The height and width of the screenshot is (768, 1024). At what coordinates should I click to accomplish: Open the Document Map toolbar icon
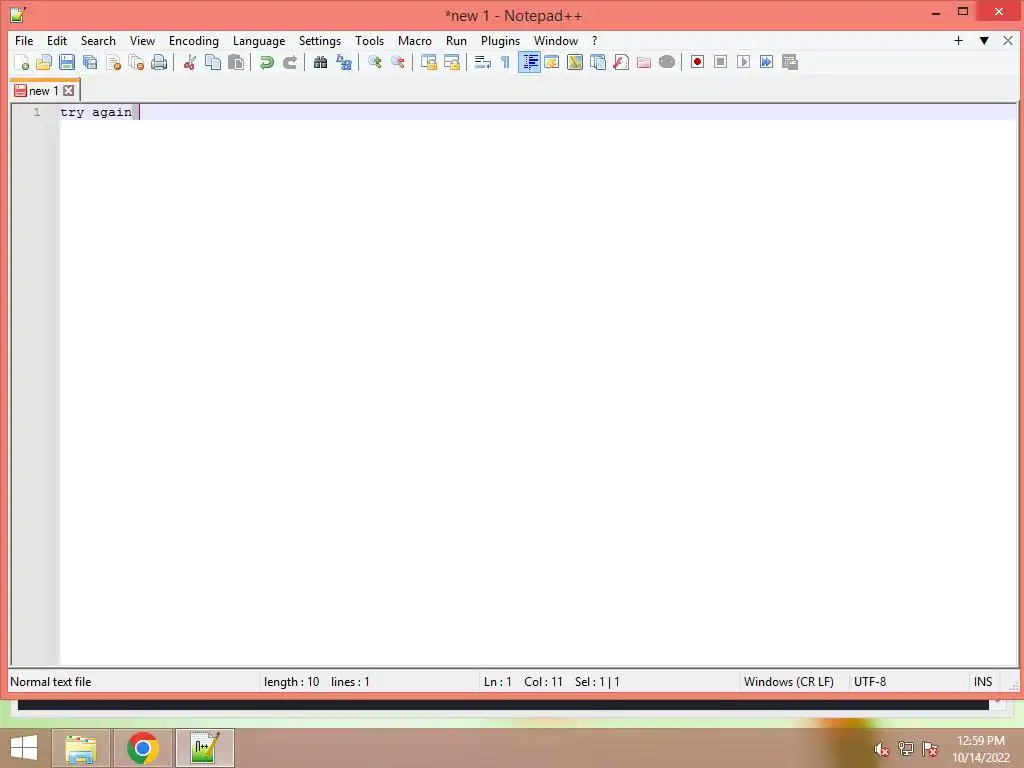click(575, 62)
